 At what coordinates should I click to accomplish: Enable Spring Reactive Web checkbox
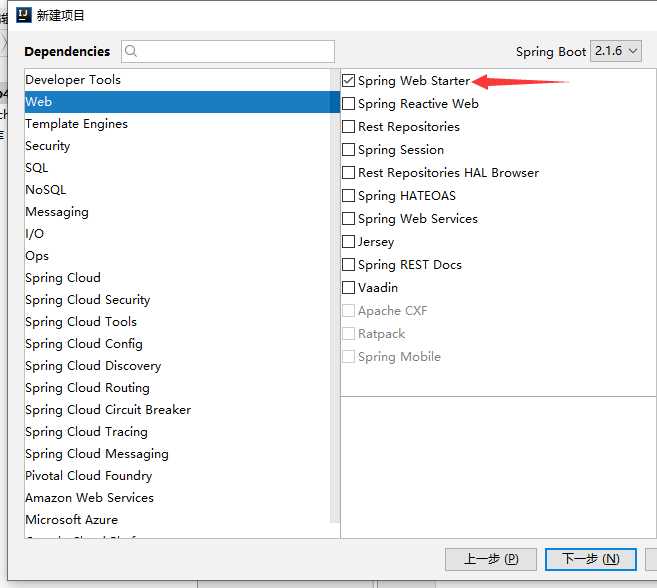tap(349, 104)
